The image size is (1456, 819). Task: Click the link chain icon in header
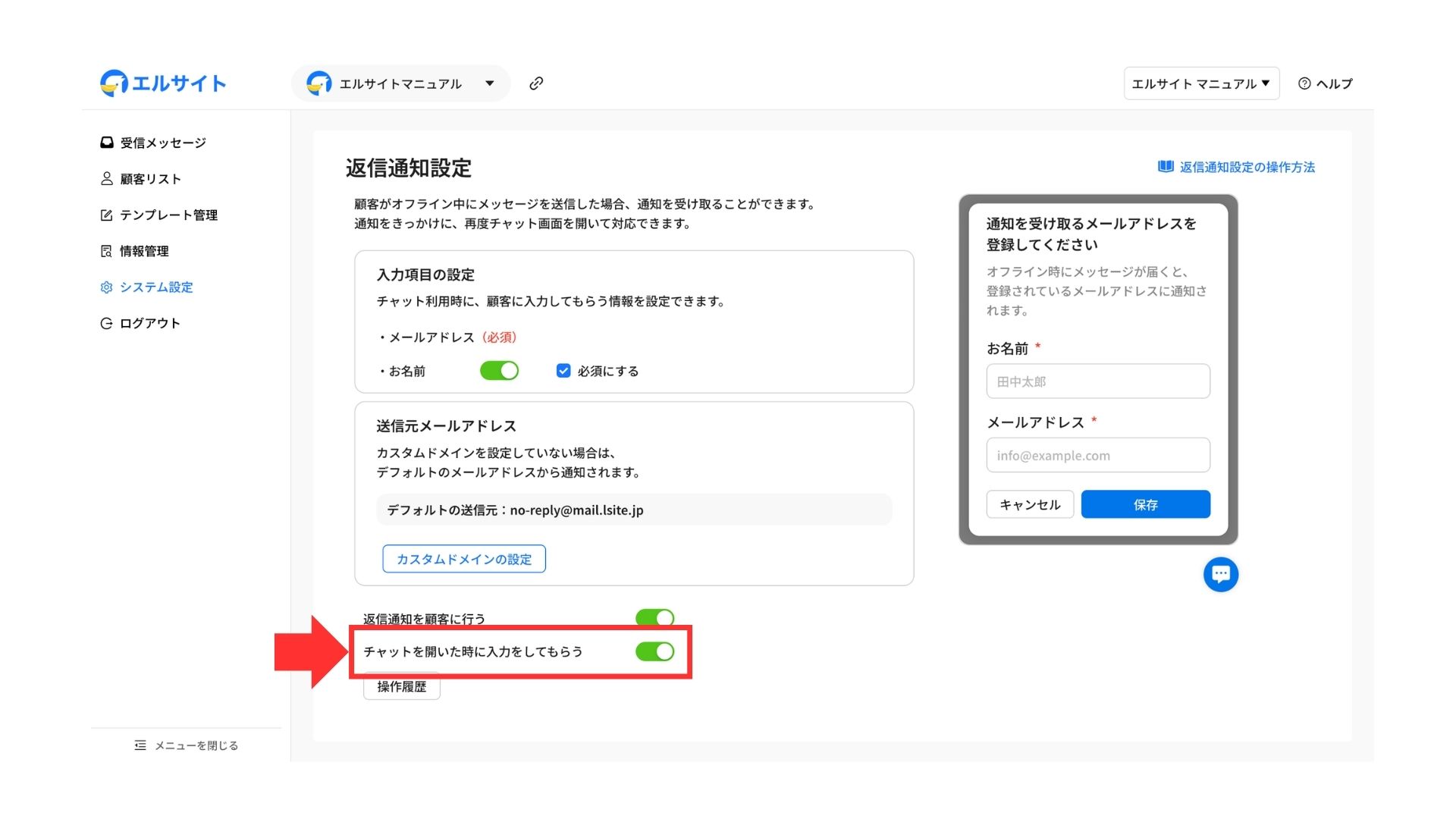point(536,83)
